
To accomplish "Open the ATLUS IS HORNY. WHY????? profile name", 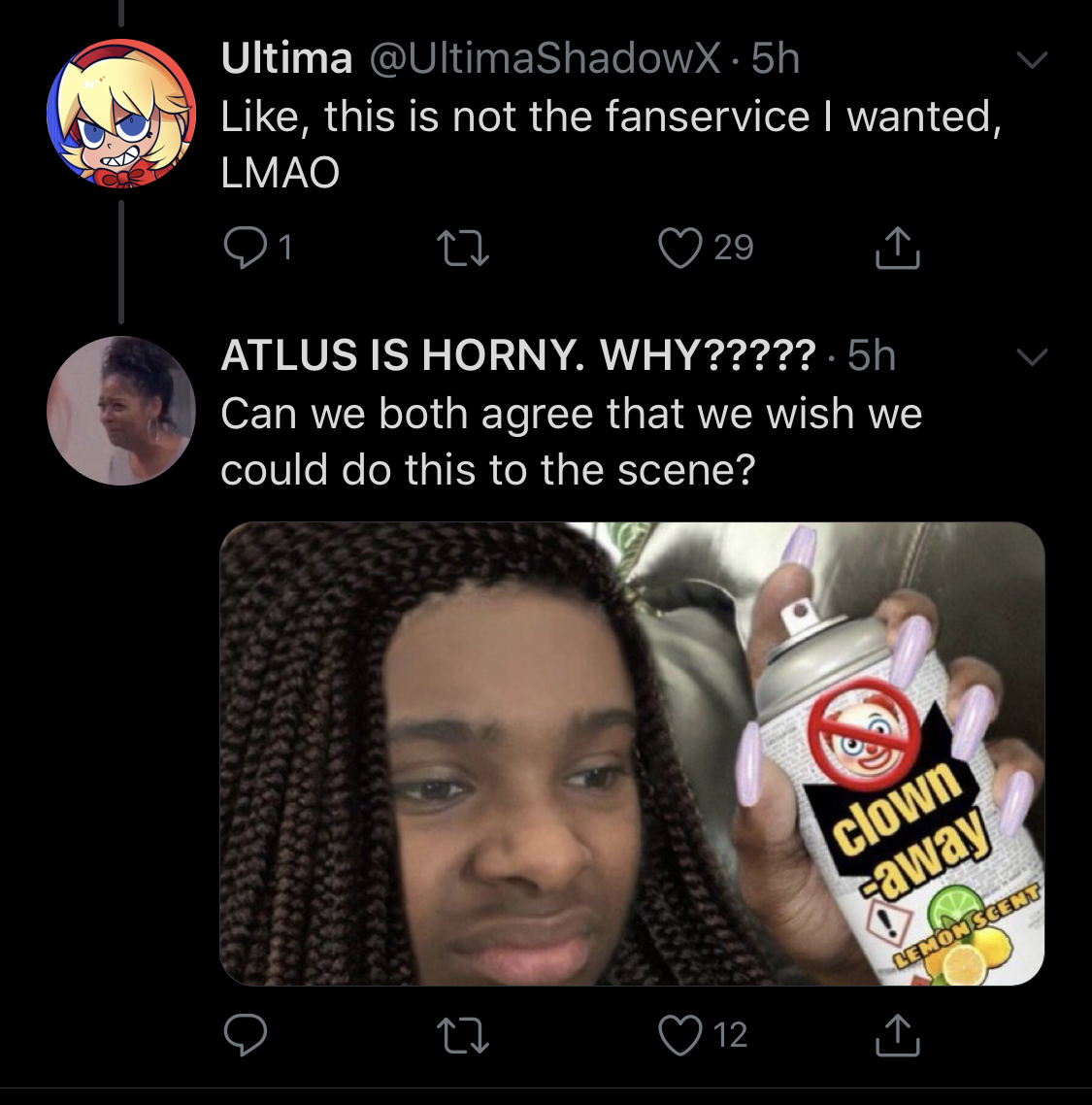I will pyautogui.click(x=518, y=354).
